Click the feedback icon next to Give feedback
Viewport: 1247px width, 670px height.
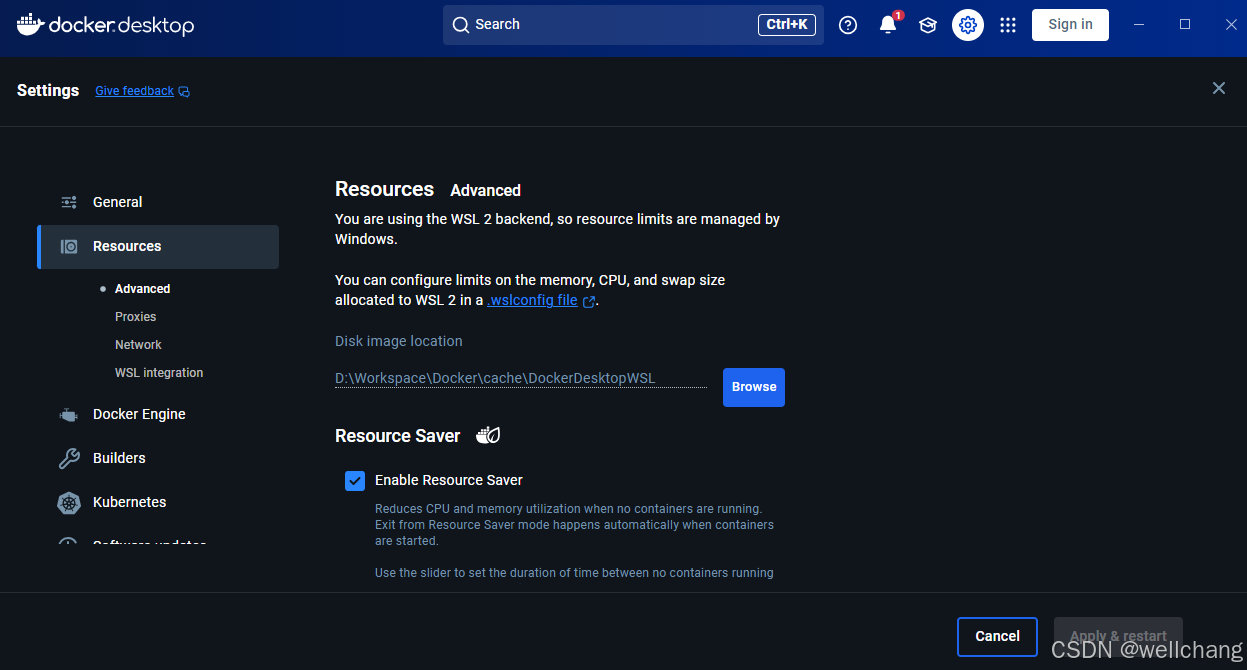(x=184, y=92)
